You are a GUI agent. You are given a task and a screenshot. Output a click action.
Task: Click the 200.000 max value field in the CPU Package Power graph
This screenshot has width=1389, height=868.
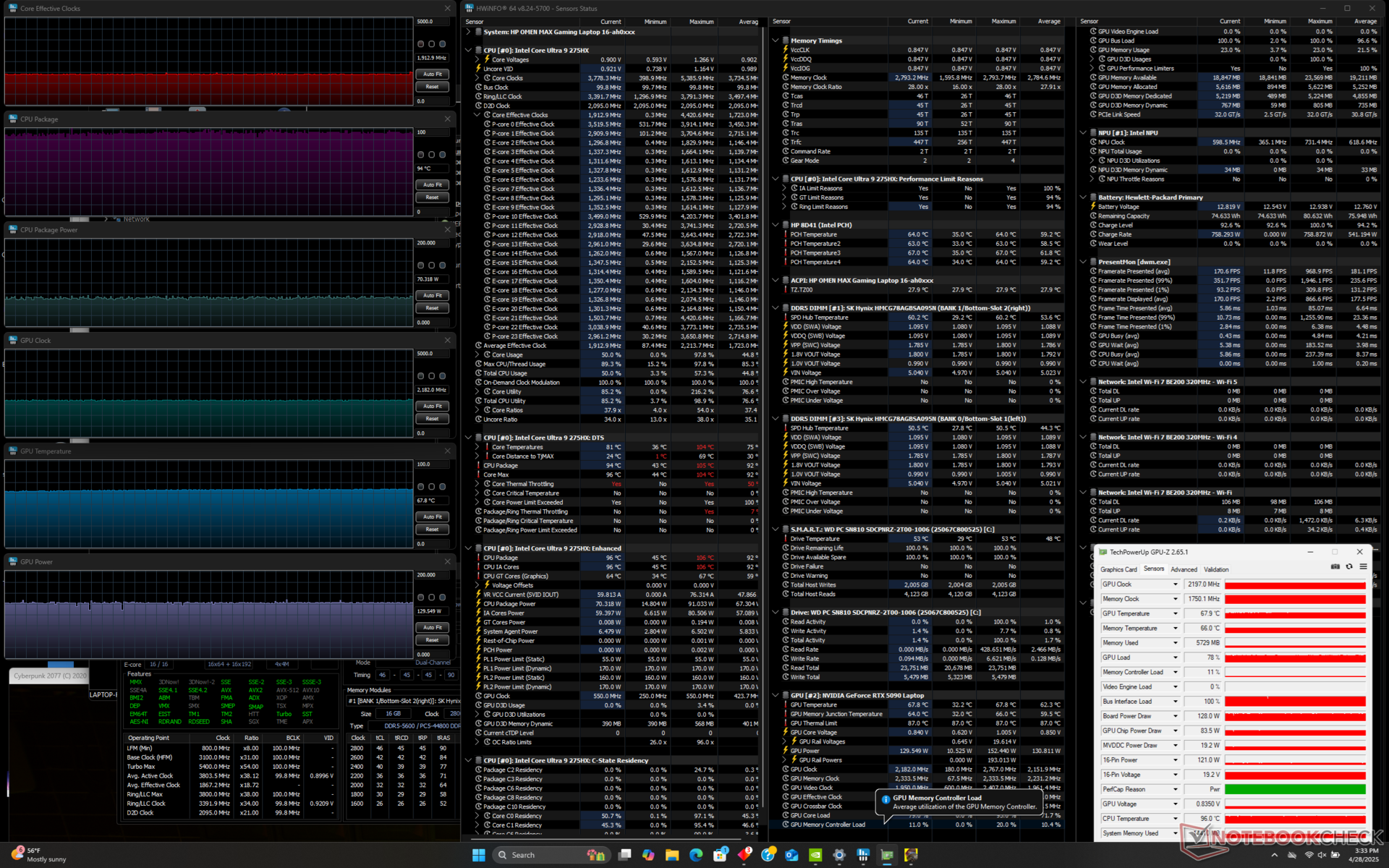(x=433, y=243)
